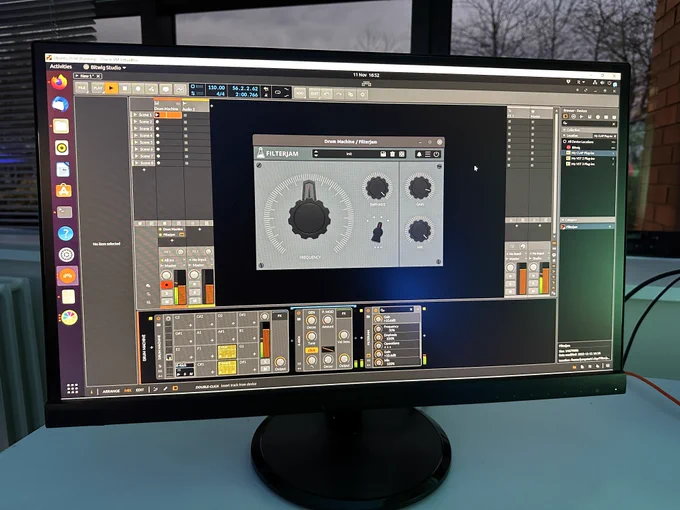Click the Filterjam bell icon

tap(419, 154)
